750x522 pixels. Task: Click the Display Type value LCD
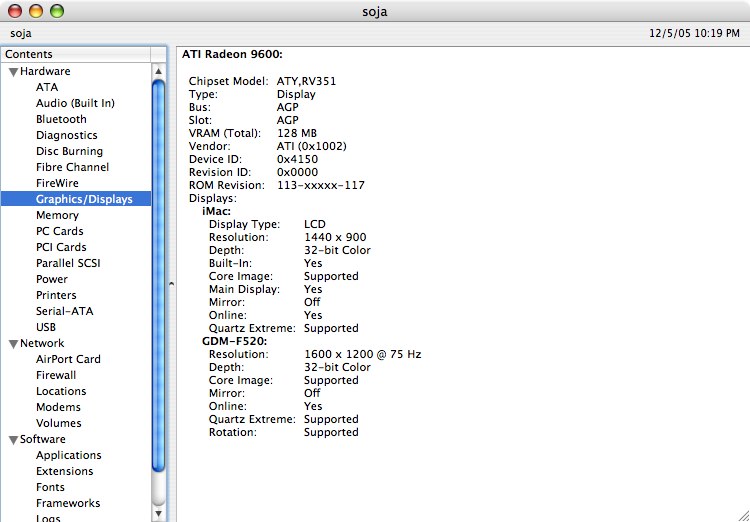click(x=315, y=224)
